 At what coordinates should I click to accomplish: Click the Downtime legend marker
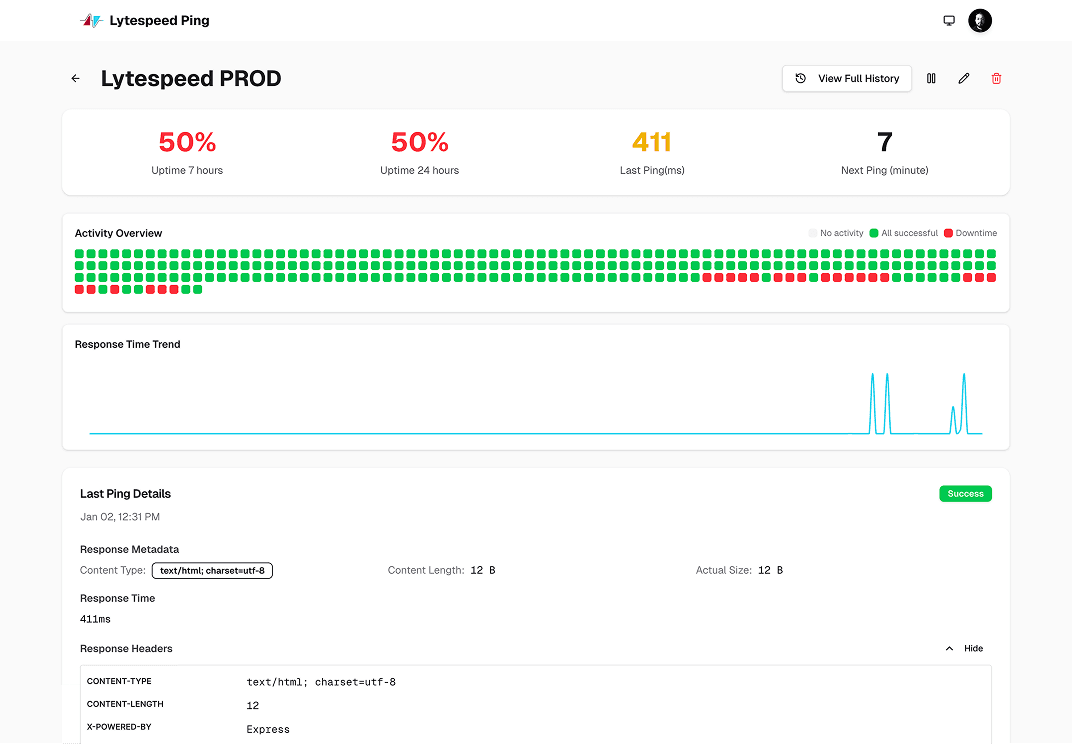(x=945, y=233)
